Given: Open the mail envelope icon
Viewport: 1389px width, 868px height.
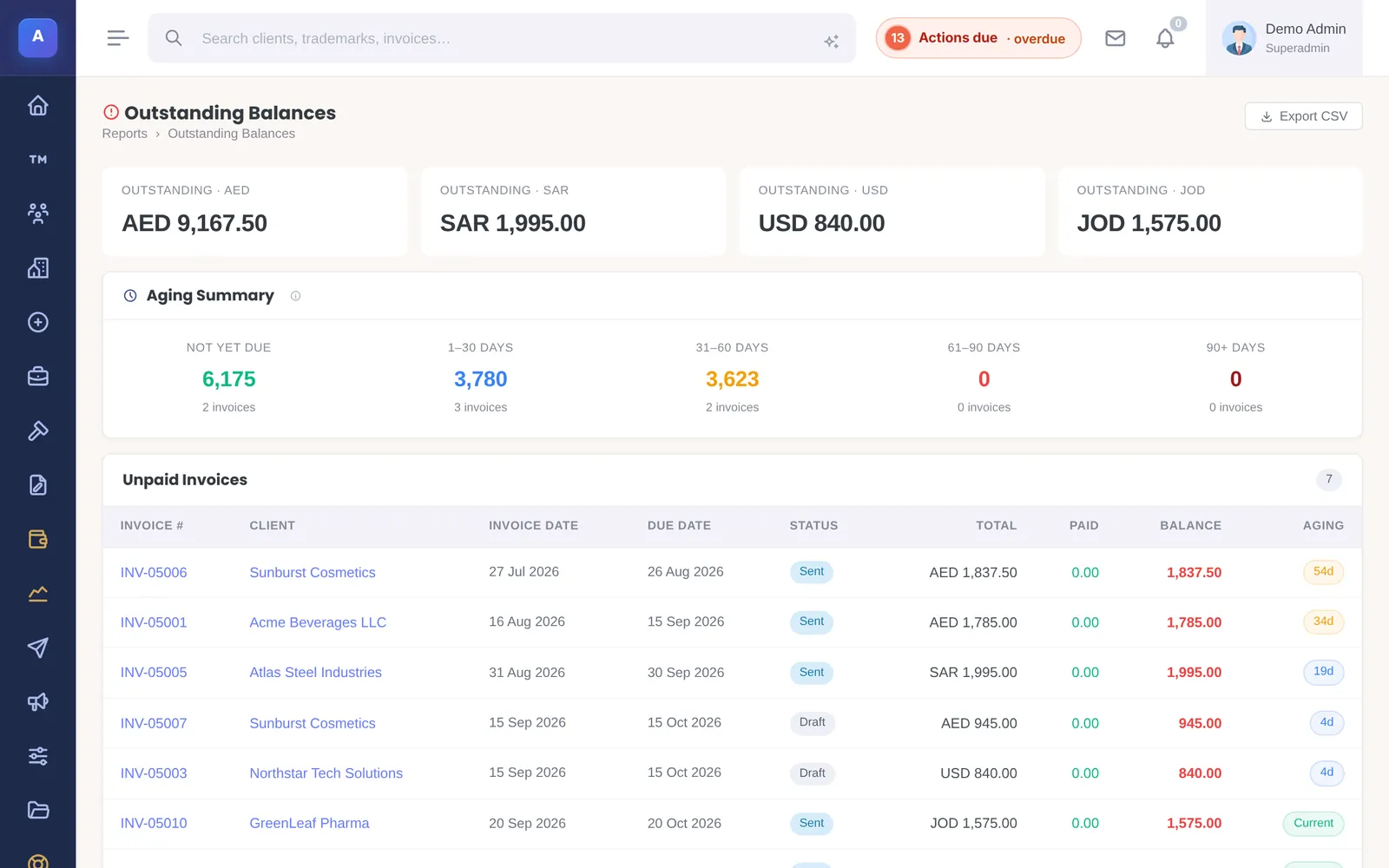Looking at the screenshot, I should (x=1115, y=38).
